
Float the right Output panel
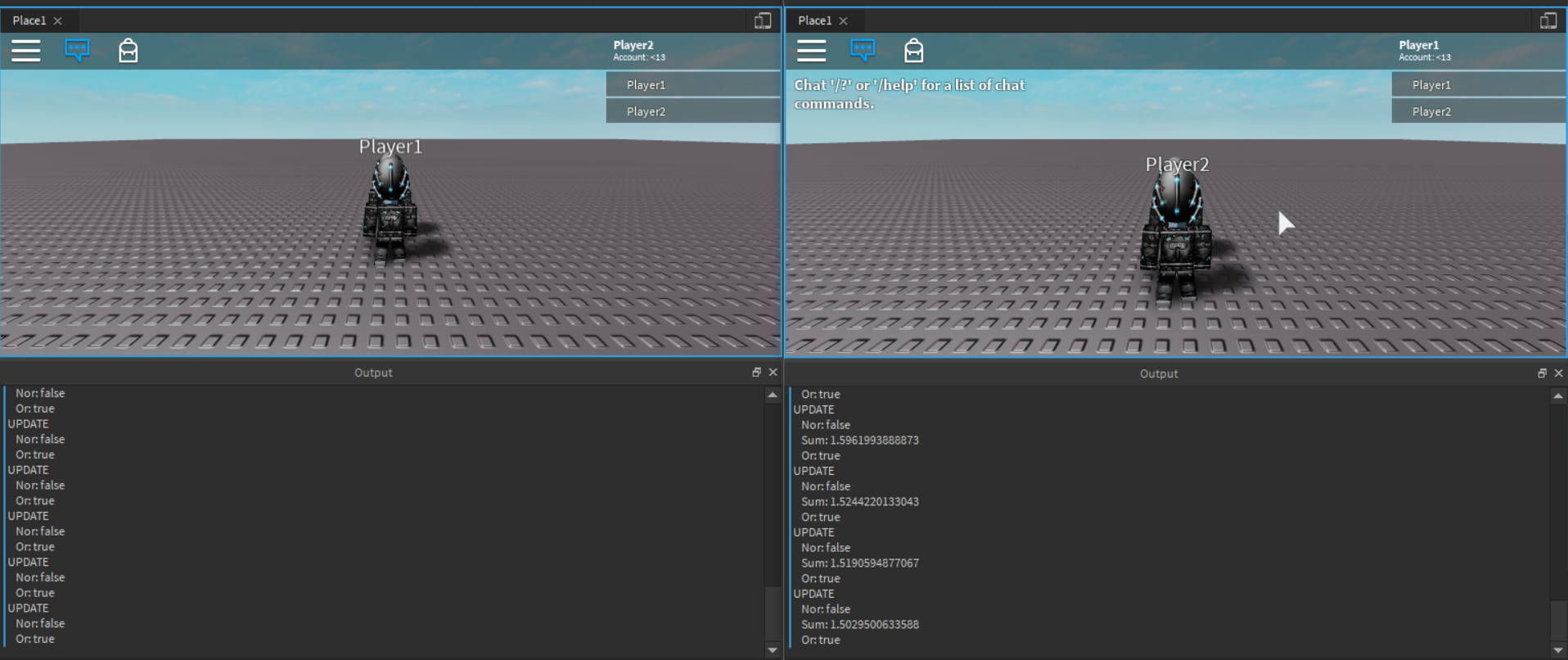click(1543, 373)
